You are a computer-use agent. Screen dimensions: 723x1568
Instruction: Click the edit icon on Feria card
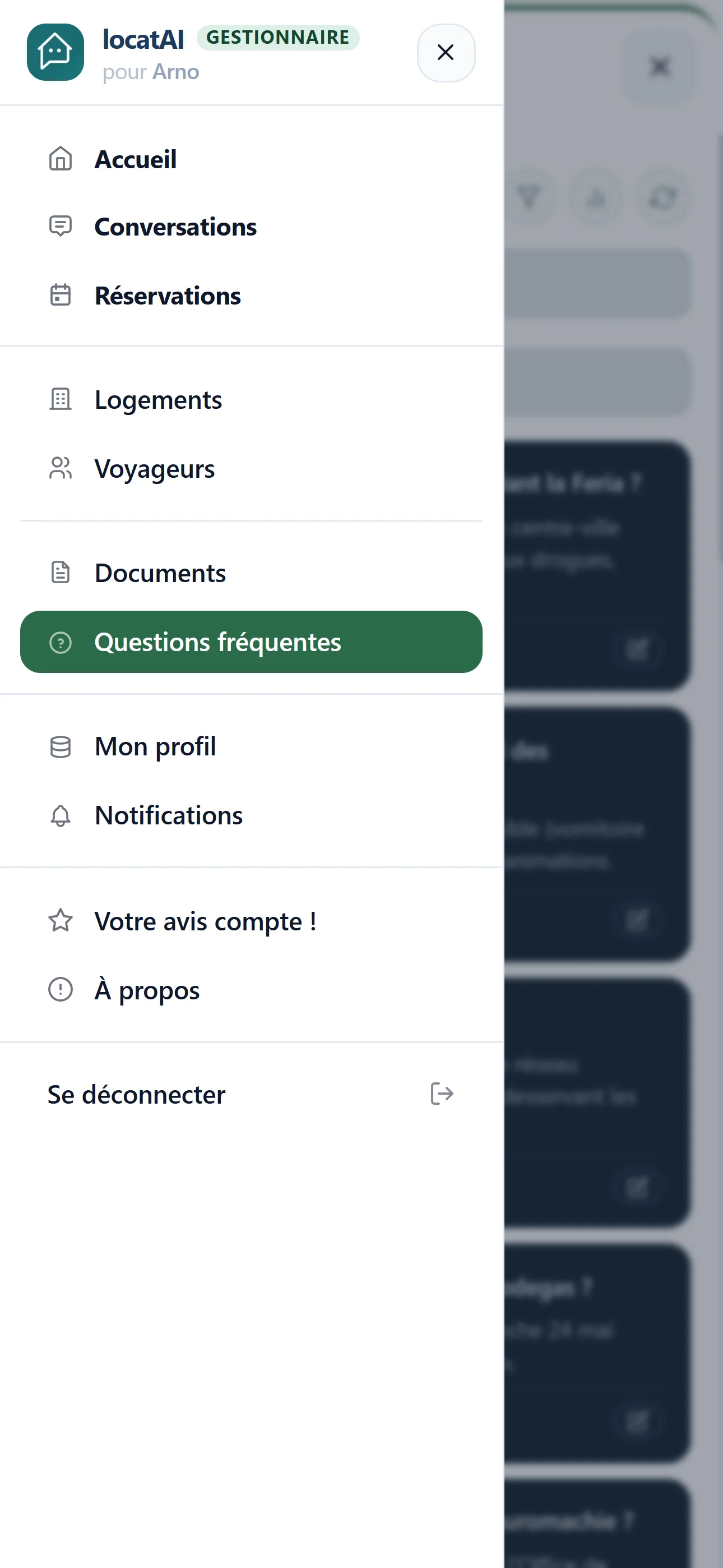pyautogui.click(x=637, y=649)
